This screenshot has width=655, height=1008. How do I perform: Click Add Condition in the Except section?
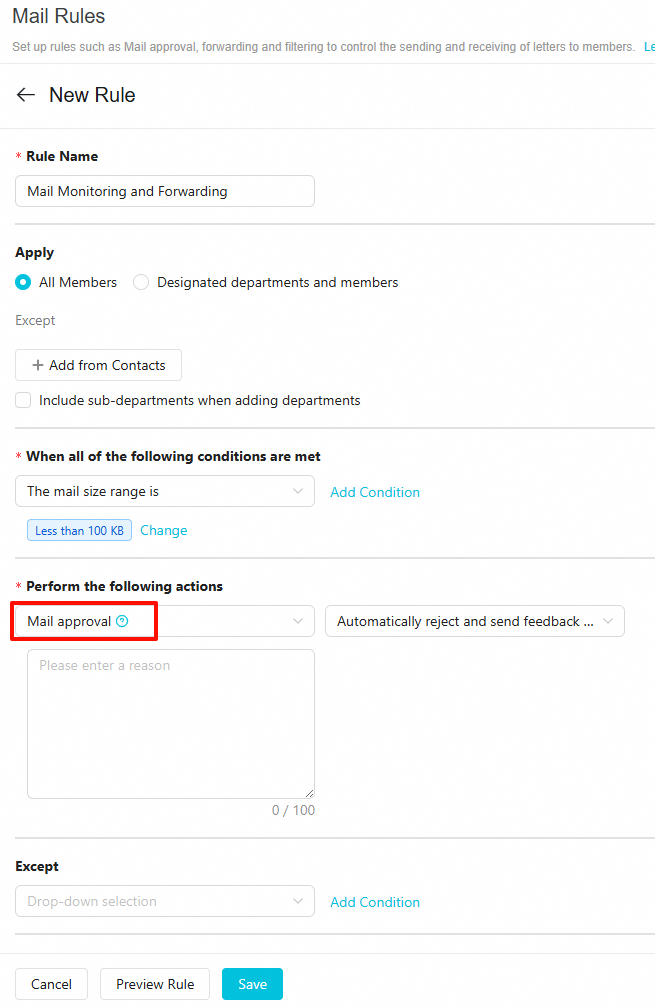375,902
